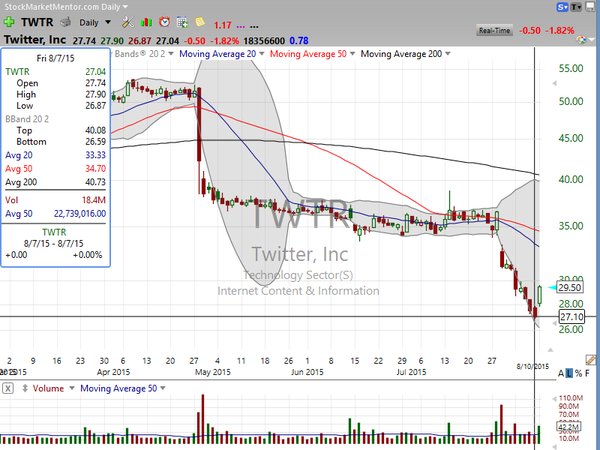Viewport: 600px width, 450px height.
Task: Click the black ellipsis in toolbar
Action: click(254, 27)
